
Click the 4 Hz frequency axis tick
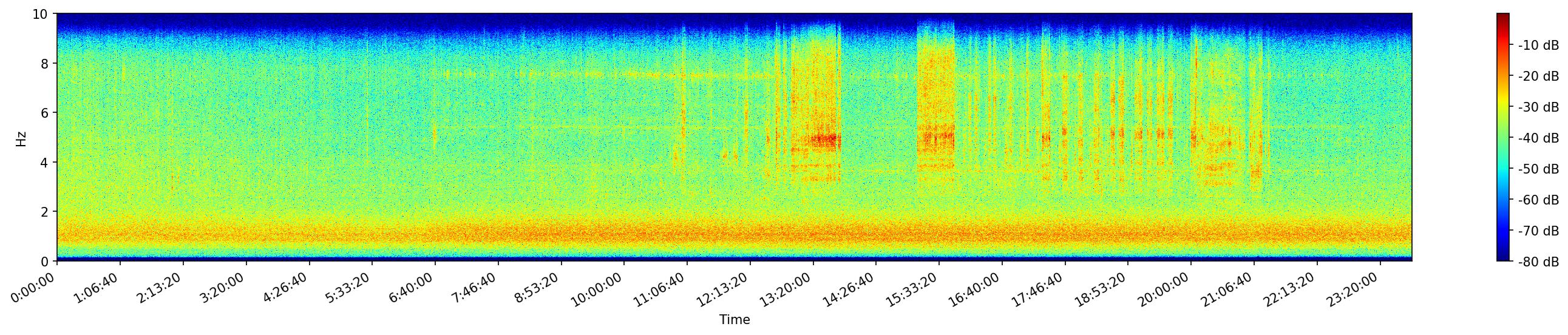pyautogui.click(x=46, y=162)
